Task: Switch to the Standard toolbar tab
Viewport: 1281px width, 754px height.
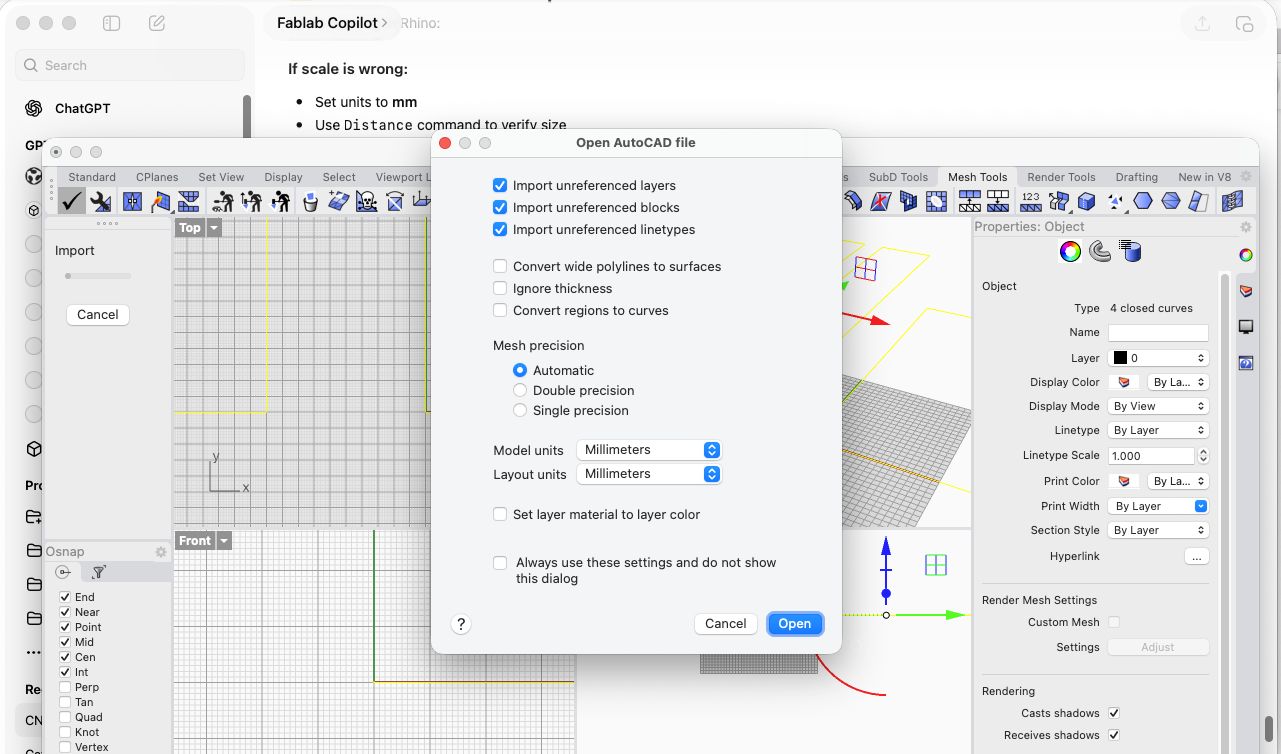Action: coord(92,177)
